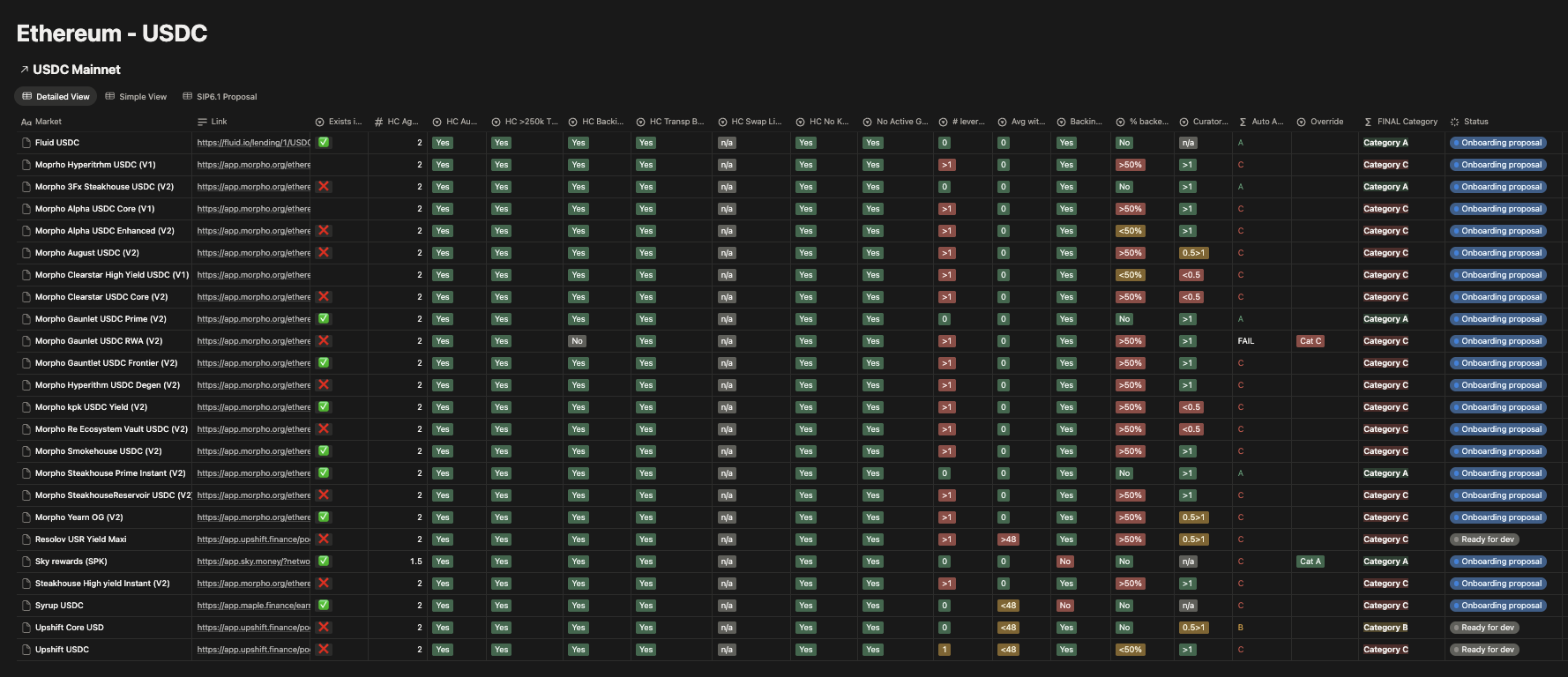This screenshot has width=1568, height=677.
Task: Click page icon next to Upshift Core USD
Action: coord(26,628)
